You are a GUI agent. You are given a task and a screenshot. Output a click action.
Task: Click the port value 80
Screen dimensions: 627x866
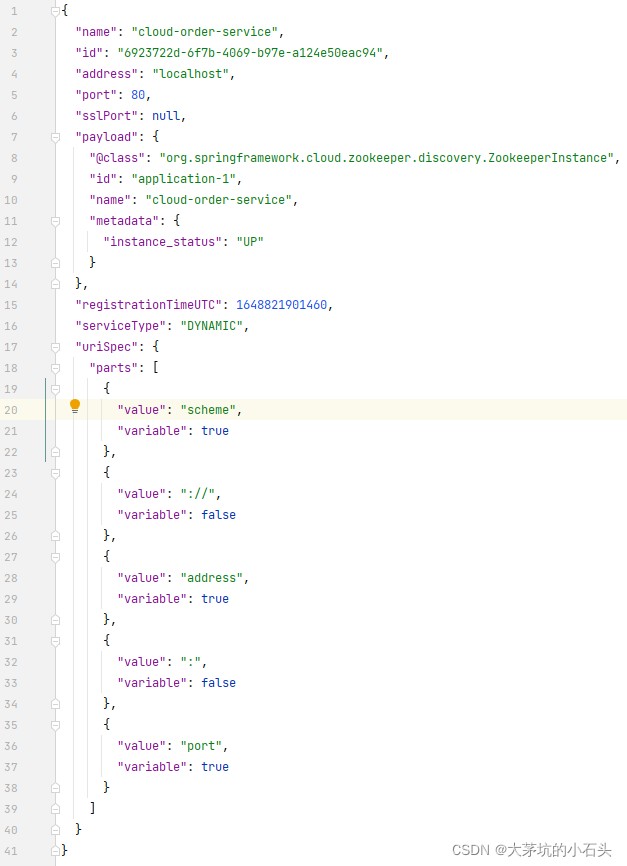pos(138,95)
